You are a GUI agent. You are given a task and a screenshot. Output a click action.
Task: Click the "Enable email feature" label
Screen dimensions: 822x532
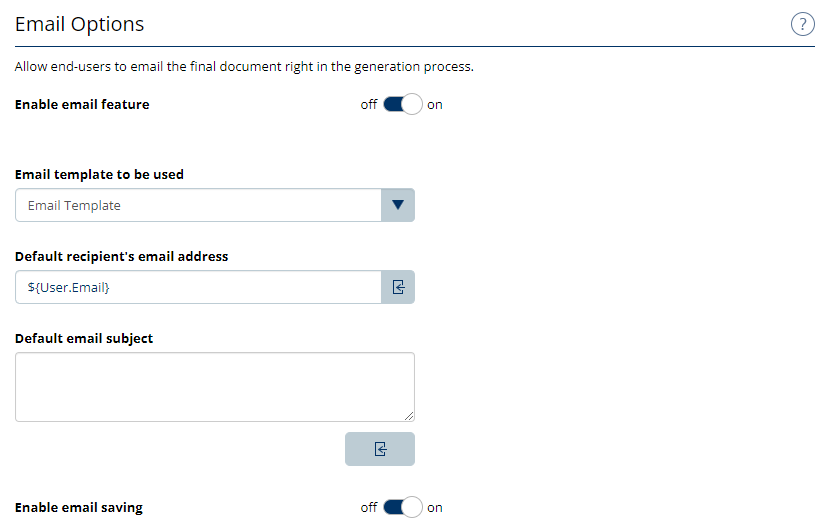coord(82,104)
